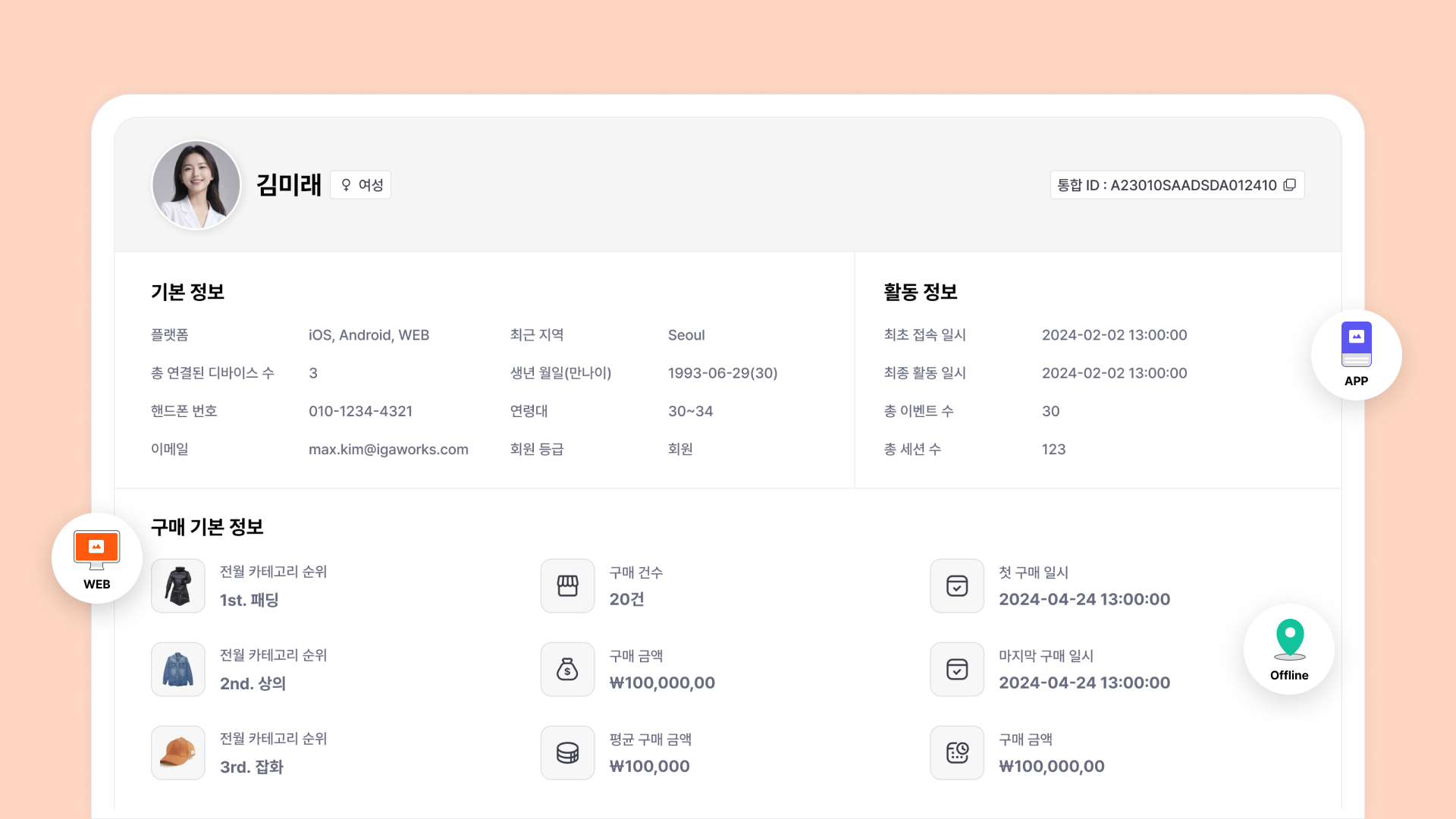This screenshot has width=1456, height=819.
Task: Open the denim jacket thumbnail for 상의
Action: click(x=178, y=669)
